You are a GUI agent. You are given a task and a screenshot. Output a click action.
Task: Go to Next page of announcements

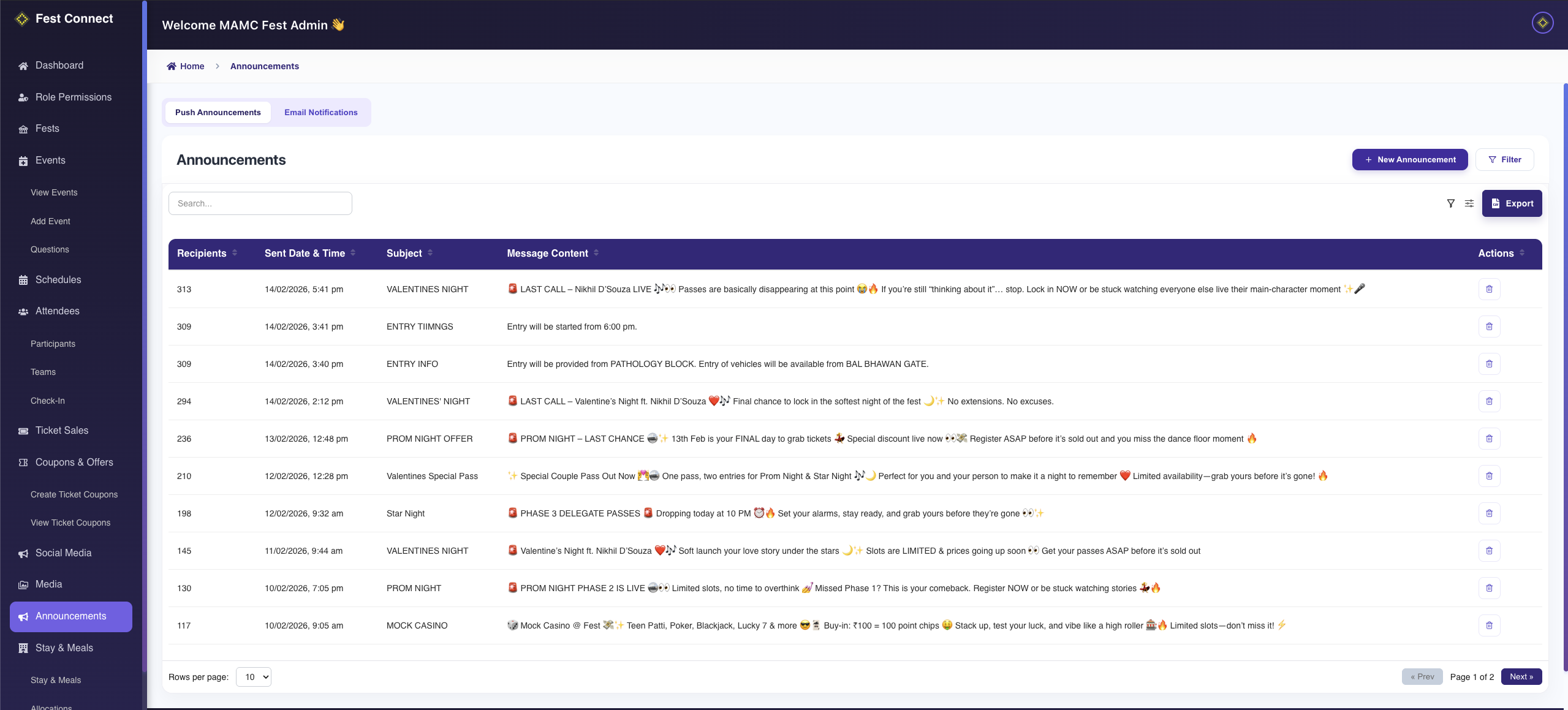1521,677
